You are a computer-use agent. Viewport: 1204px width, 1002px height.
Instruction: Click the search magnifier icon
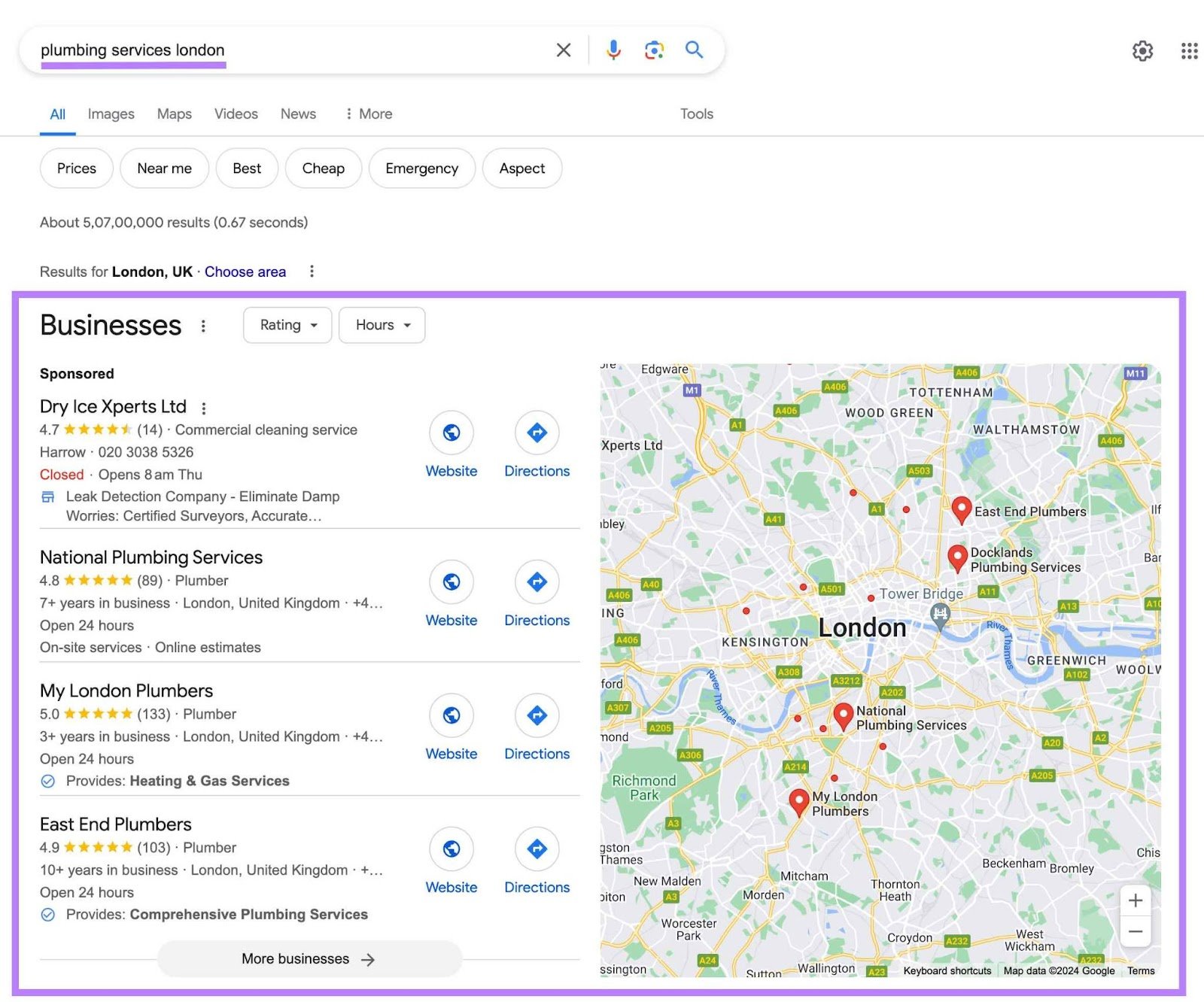pos(694,50)
